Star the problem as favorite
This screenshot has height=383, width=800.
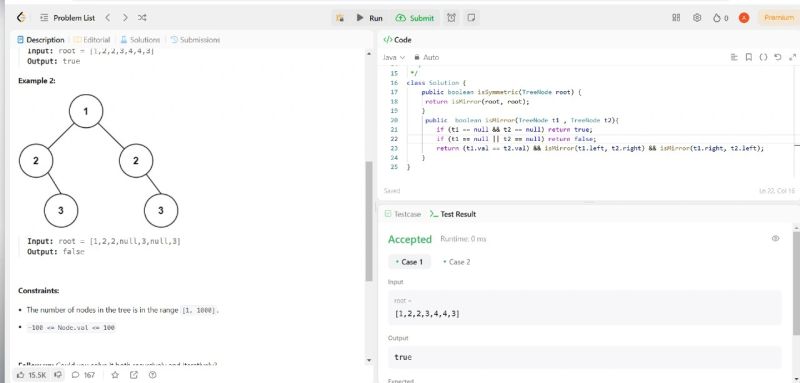tap(115, 375)
